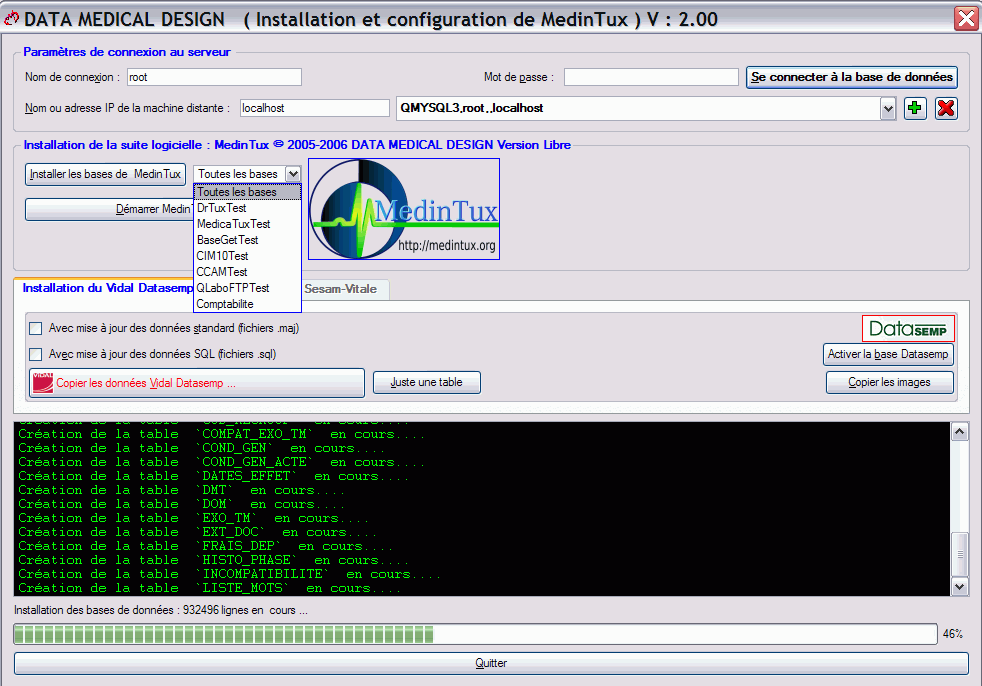
Task: Click the Démarrer MedinTux button
Action: click(110, 209)
